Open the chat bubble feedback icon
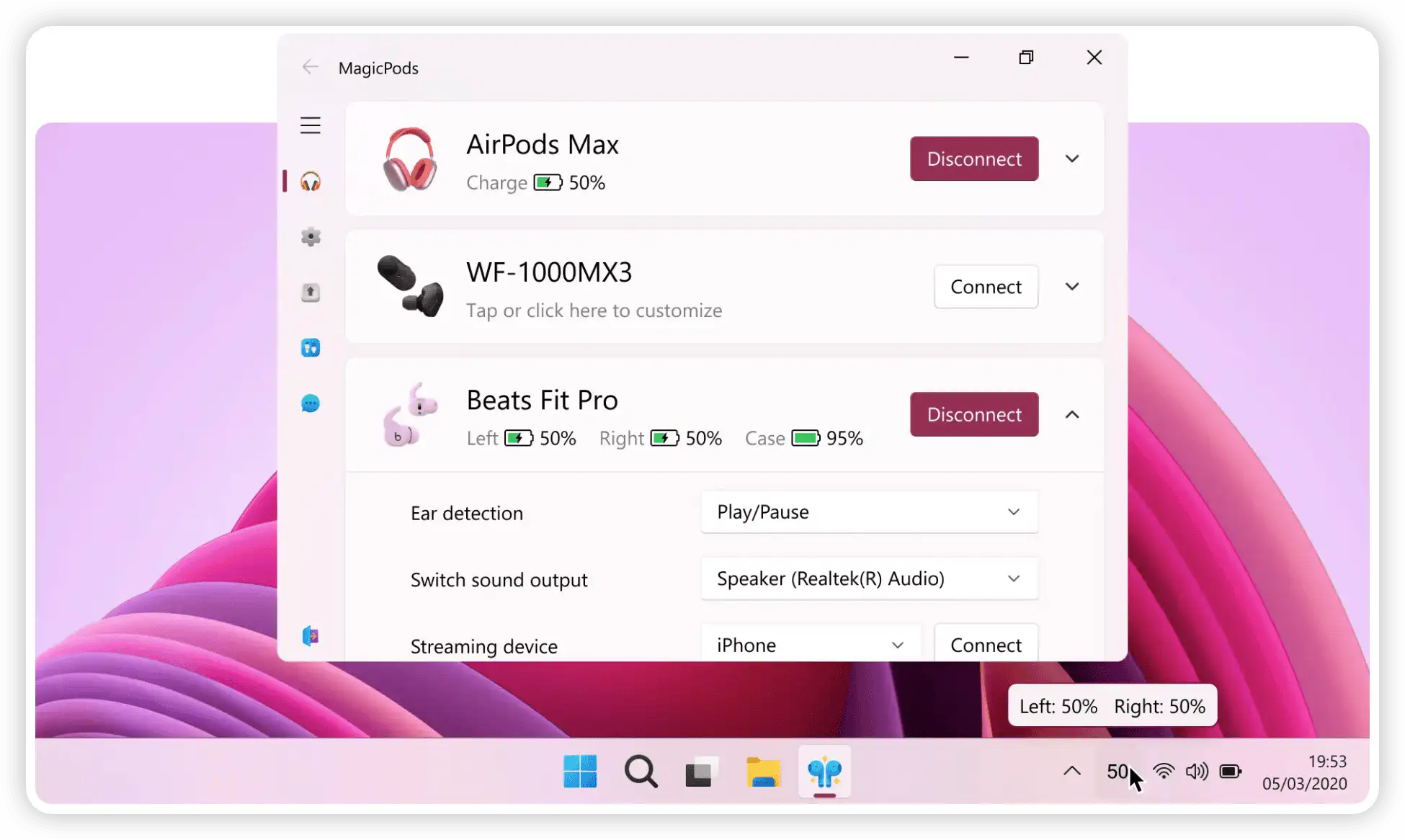The image size is (1405, 840). coord(311,403)
